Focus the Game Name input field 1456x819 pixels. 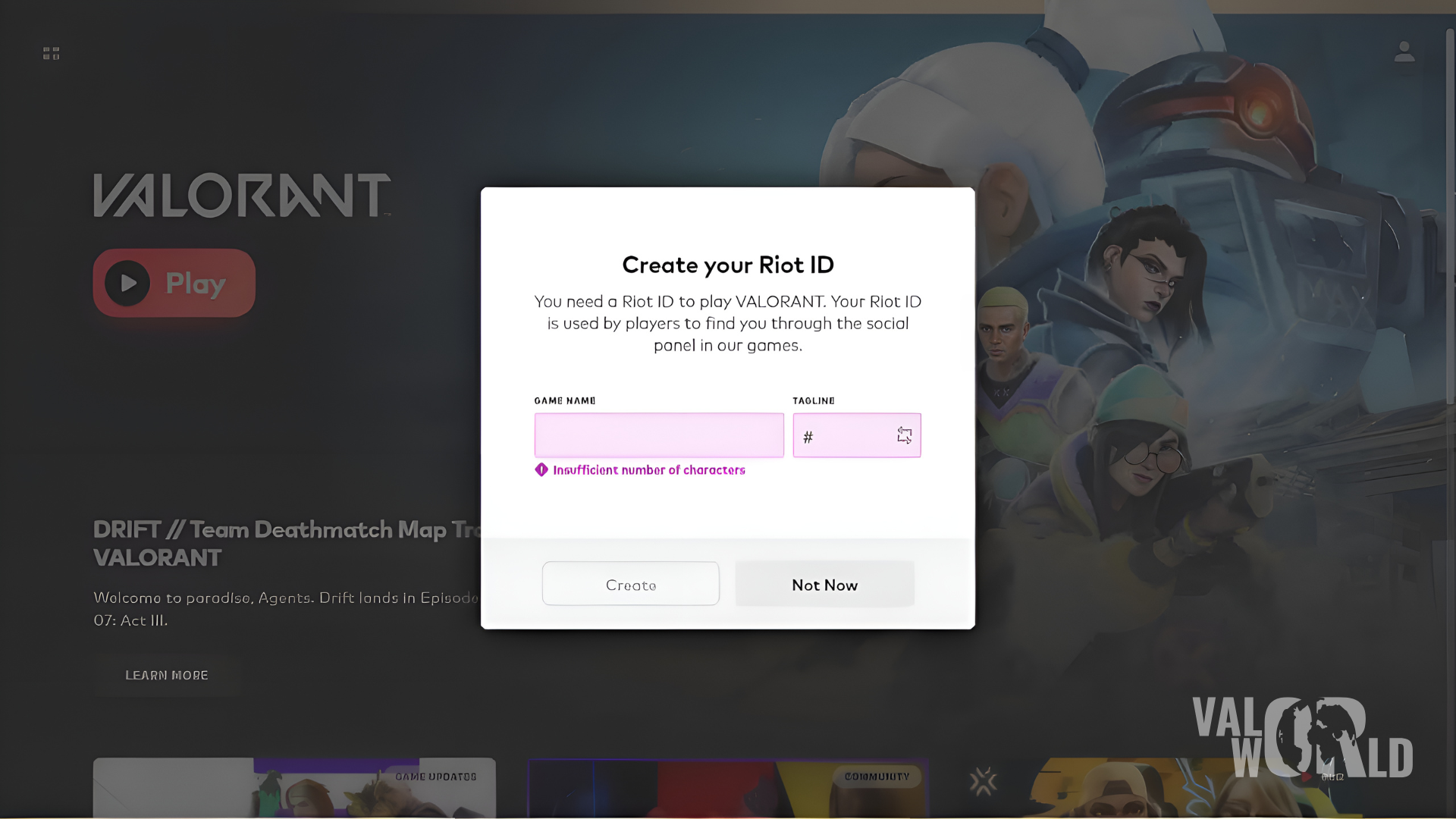659,435
